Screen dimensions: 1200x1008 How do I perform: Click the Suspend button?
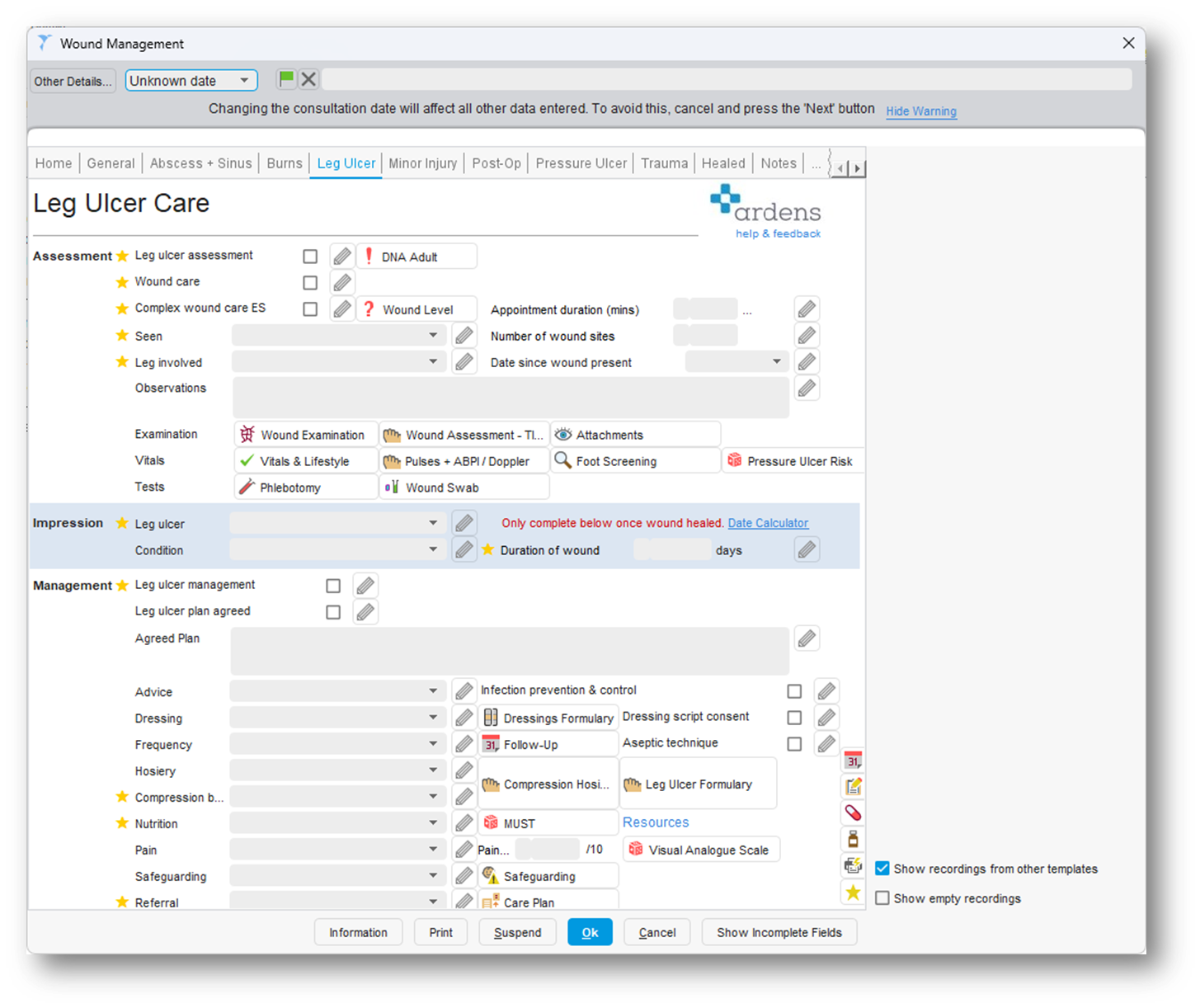pos(517,932)
